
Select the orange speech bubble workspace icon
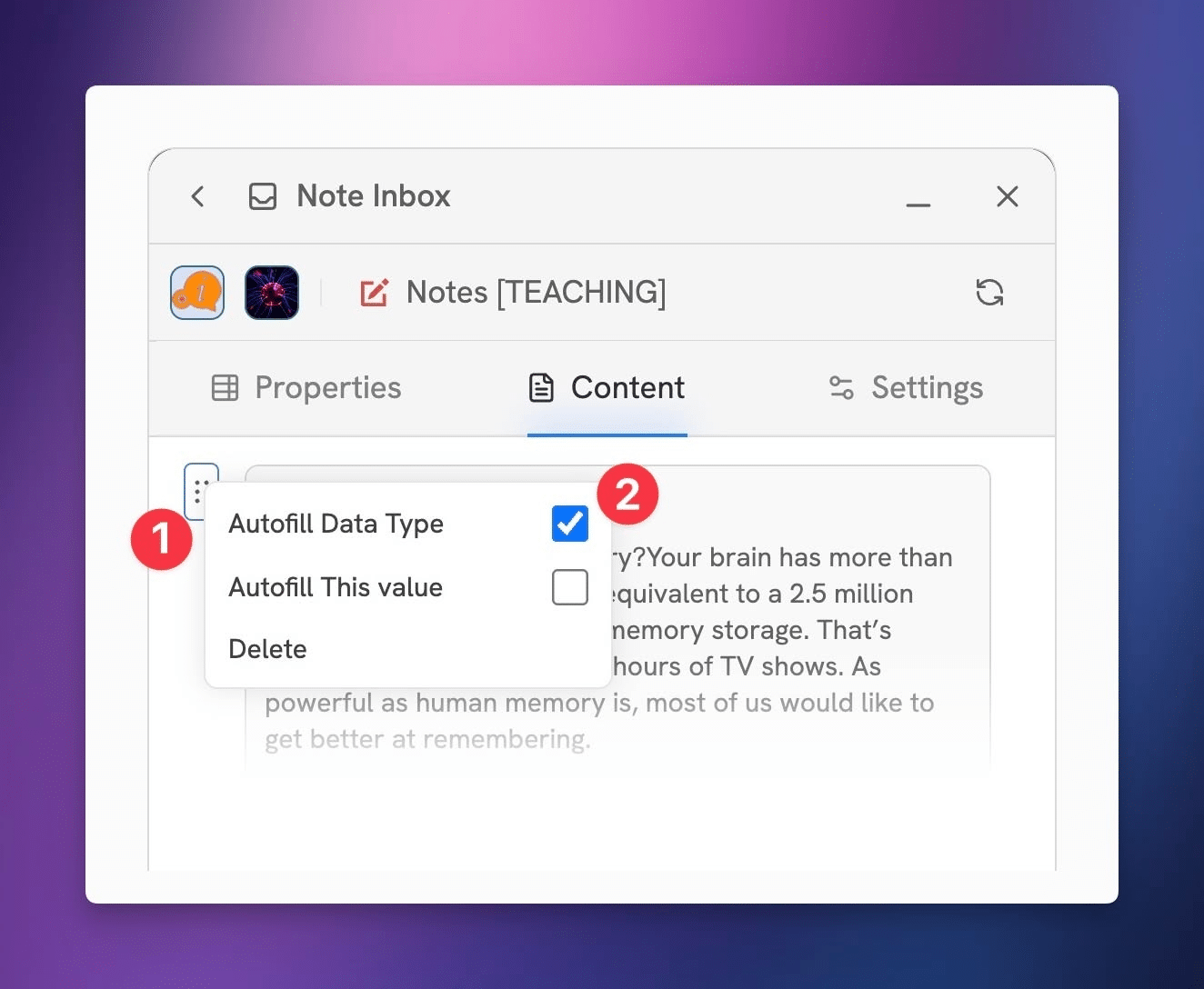click(x=197, y=293)
